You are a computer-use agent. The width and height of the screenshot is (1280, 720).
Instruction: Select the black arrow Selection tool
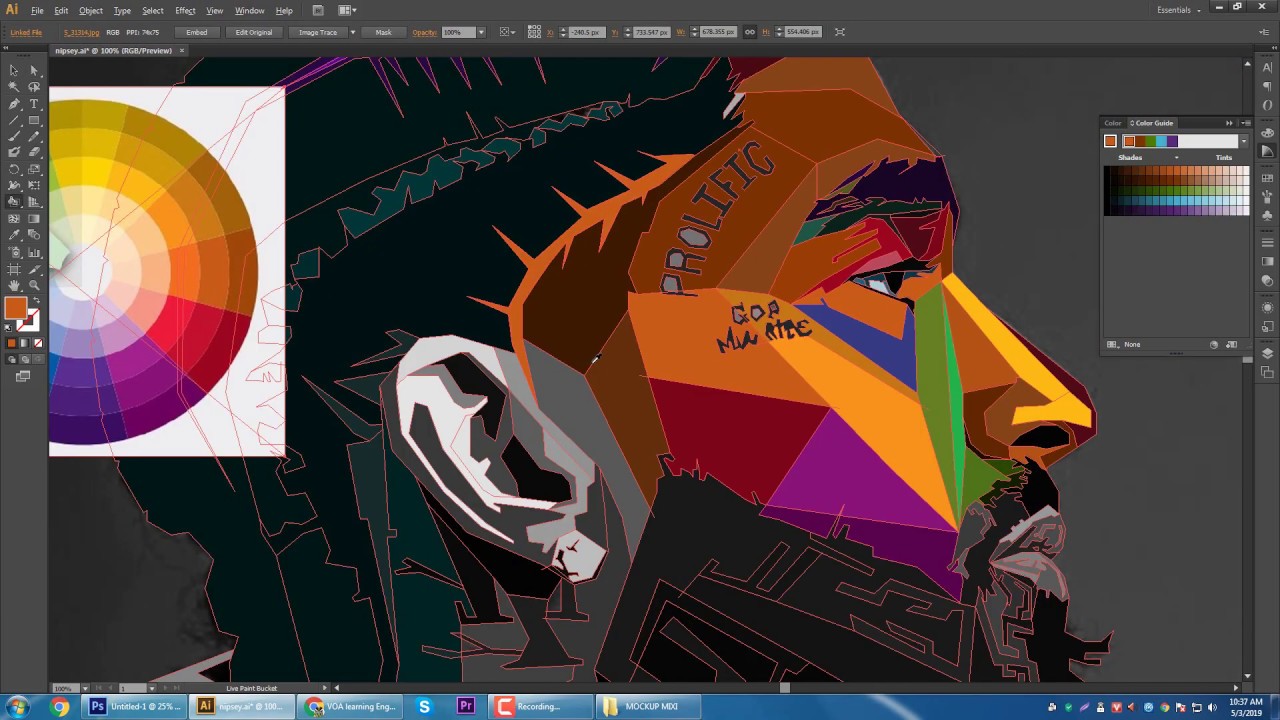point(14,71)
